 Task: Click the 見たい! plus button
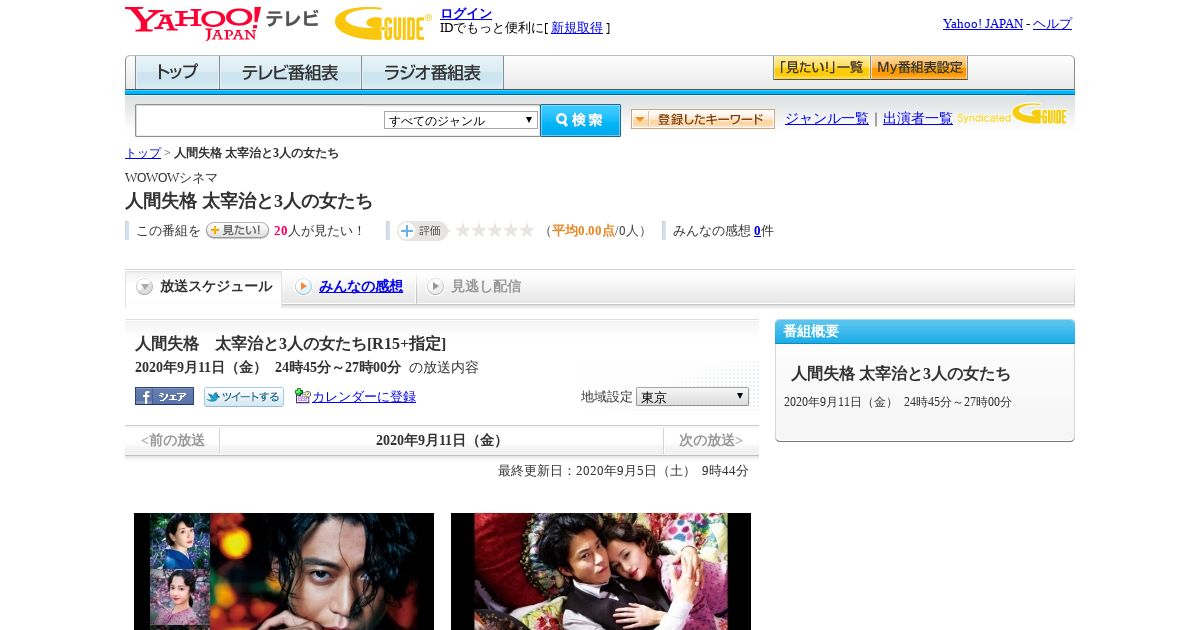(x=237, y=230)
